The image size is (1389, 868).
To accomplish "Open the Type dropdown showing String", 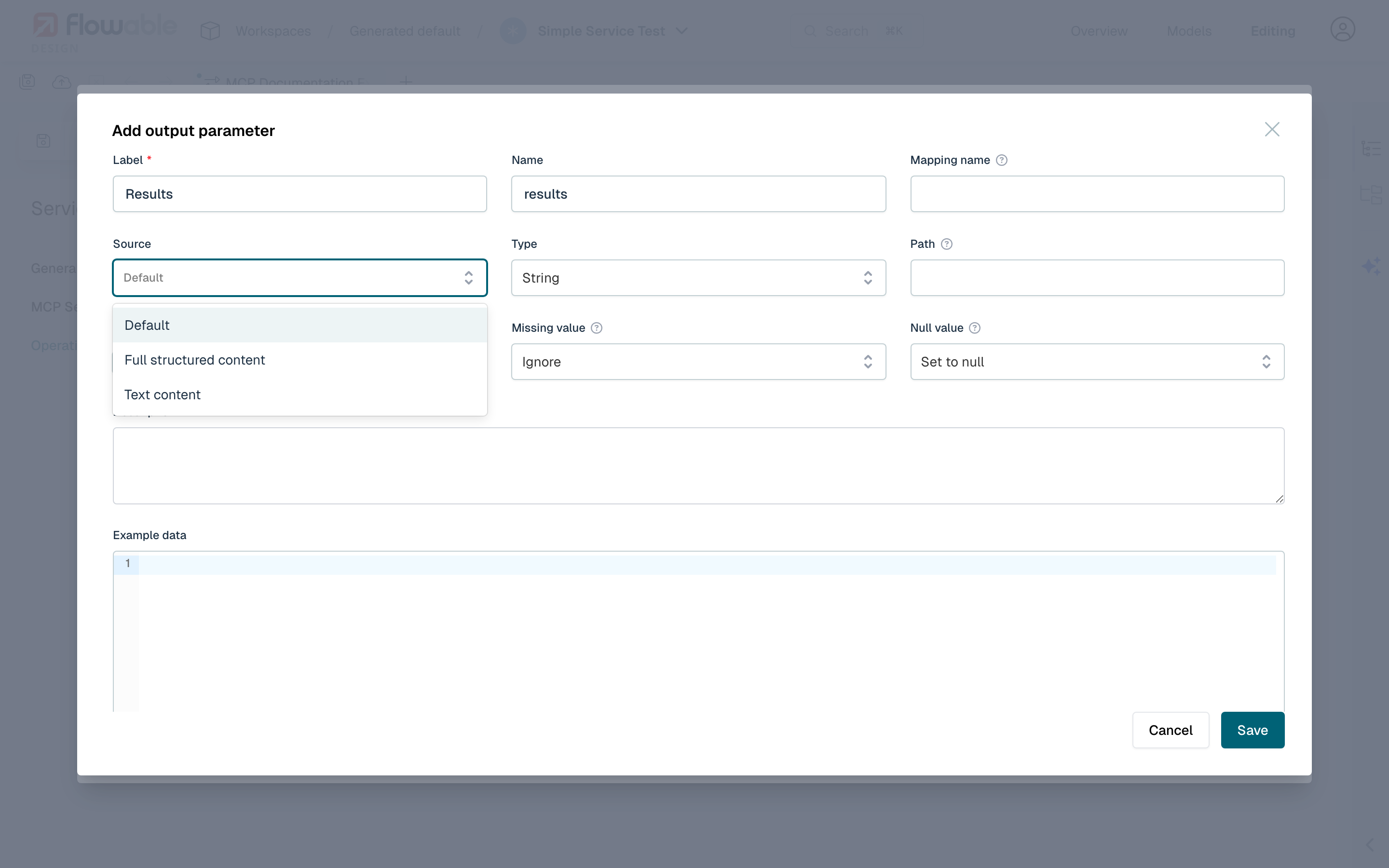I will pyautogui.click(x=698, y=278).
